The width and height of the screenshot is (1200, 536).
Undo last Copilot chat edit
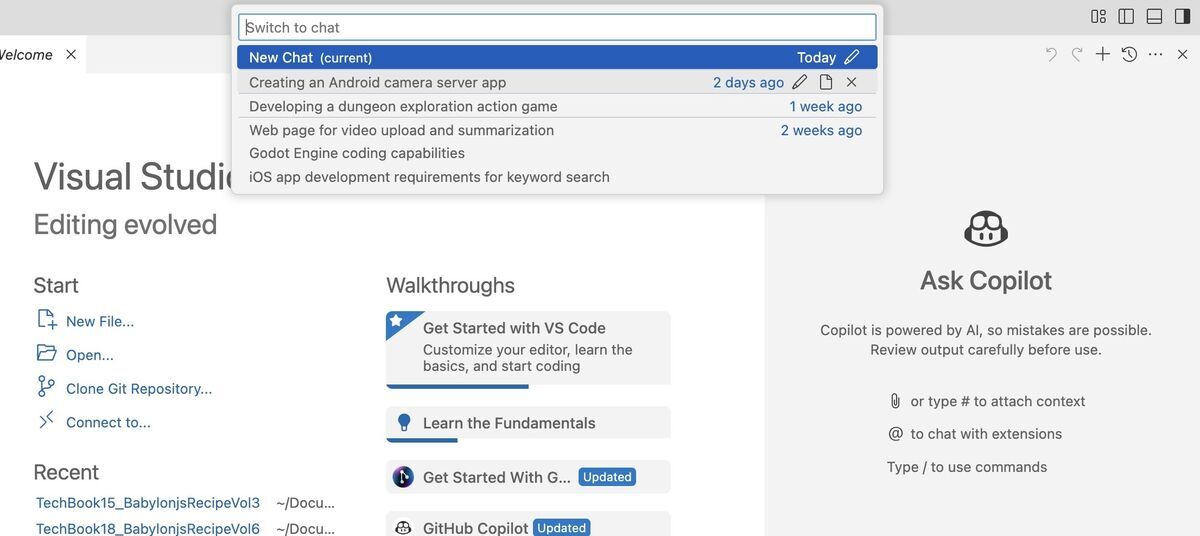pos(1051,54)
